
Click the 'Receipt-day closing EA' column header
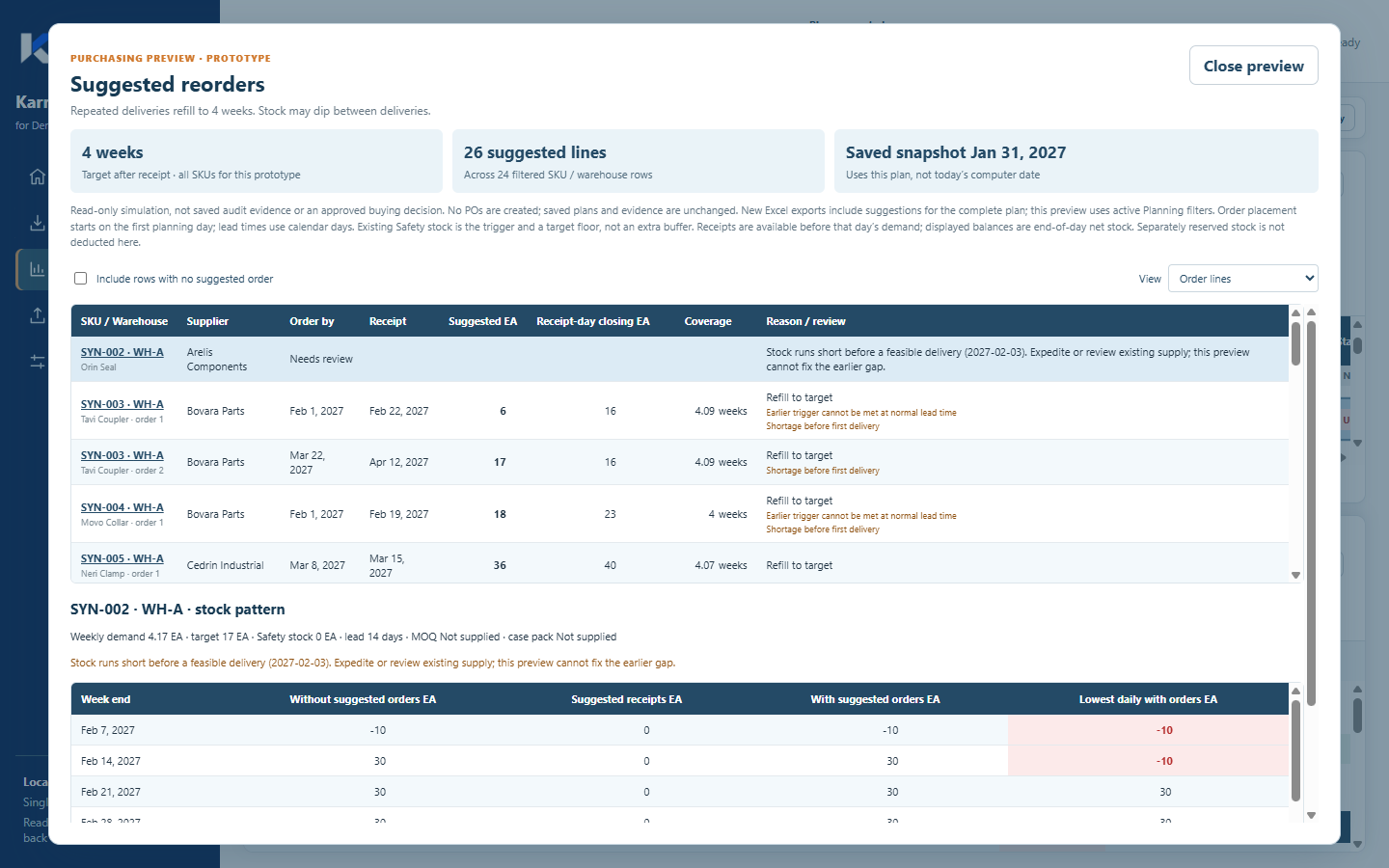pos(593,321)
